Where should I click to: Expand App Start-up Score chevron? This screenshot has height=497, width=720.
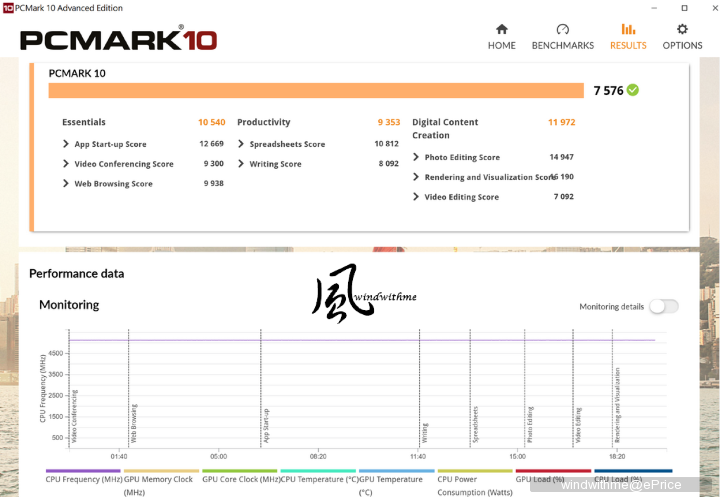(66, 144)
